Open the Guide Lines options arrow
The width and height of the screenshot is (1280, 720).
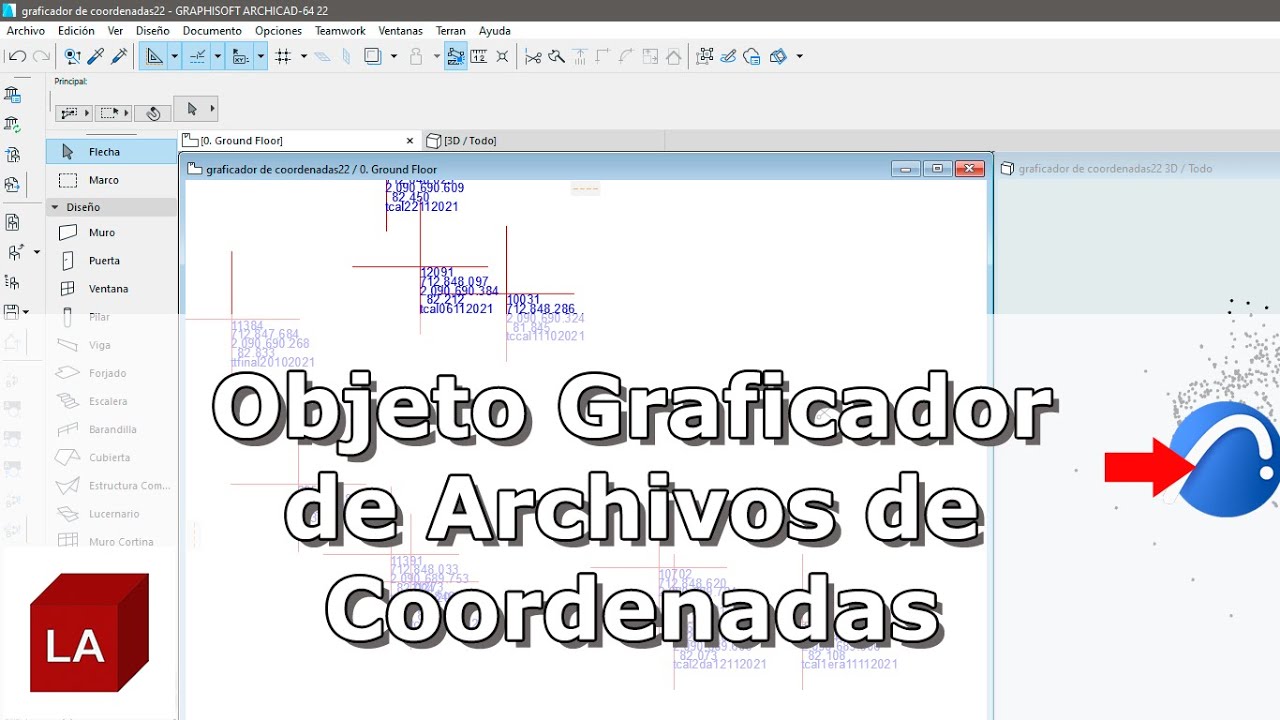pos(174,57)
